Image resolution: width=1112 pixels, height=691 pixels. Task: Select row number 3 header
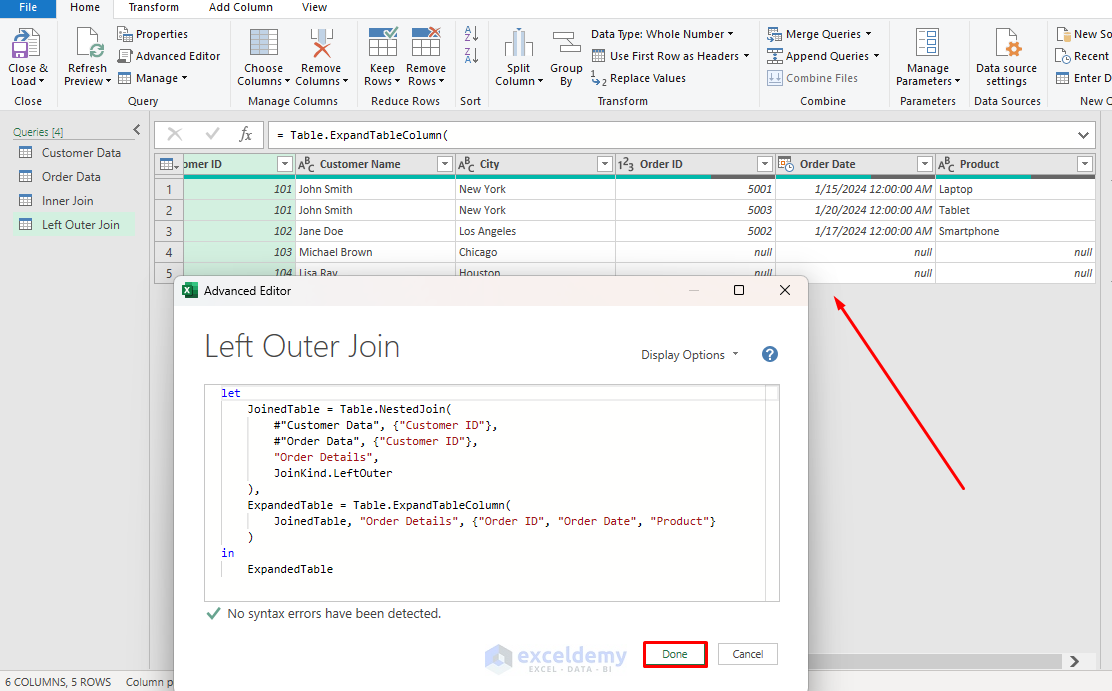(169, 231)
